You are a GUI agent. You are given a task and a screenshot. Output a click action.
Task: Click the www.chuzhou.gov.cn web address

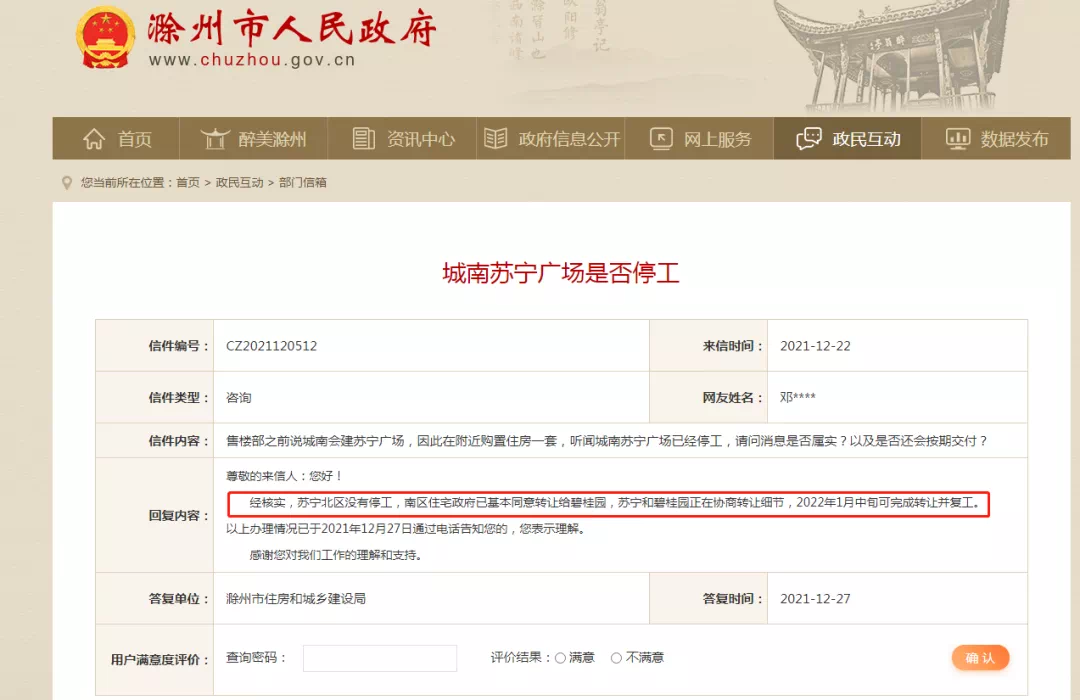(x=252, y=60)
